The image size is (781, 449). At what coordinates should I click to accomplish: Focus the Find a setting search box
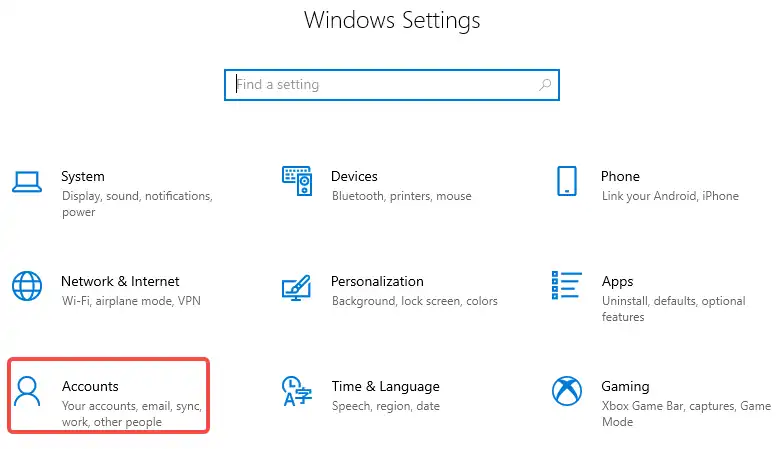(x=392, y=85)
